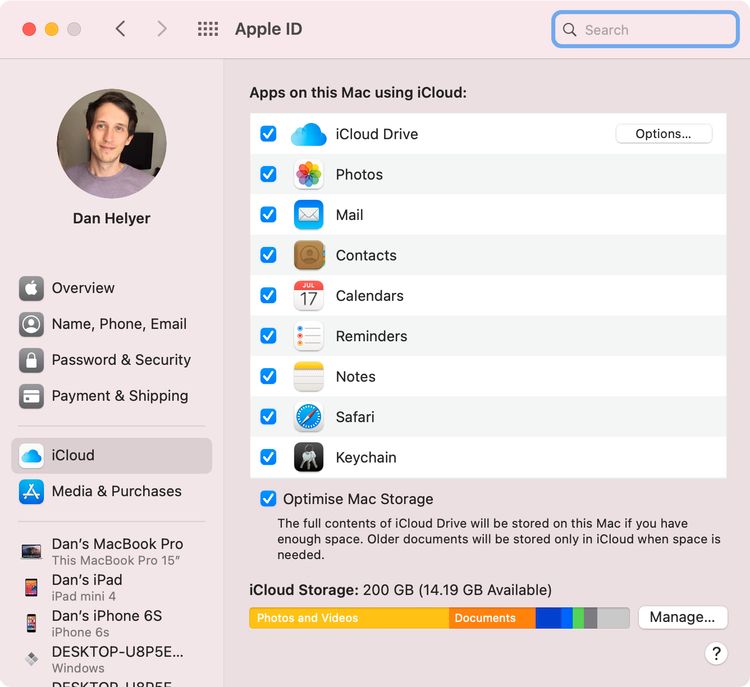
Task: Toggle the Notes checkbox
Action: pos(268,377)
